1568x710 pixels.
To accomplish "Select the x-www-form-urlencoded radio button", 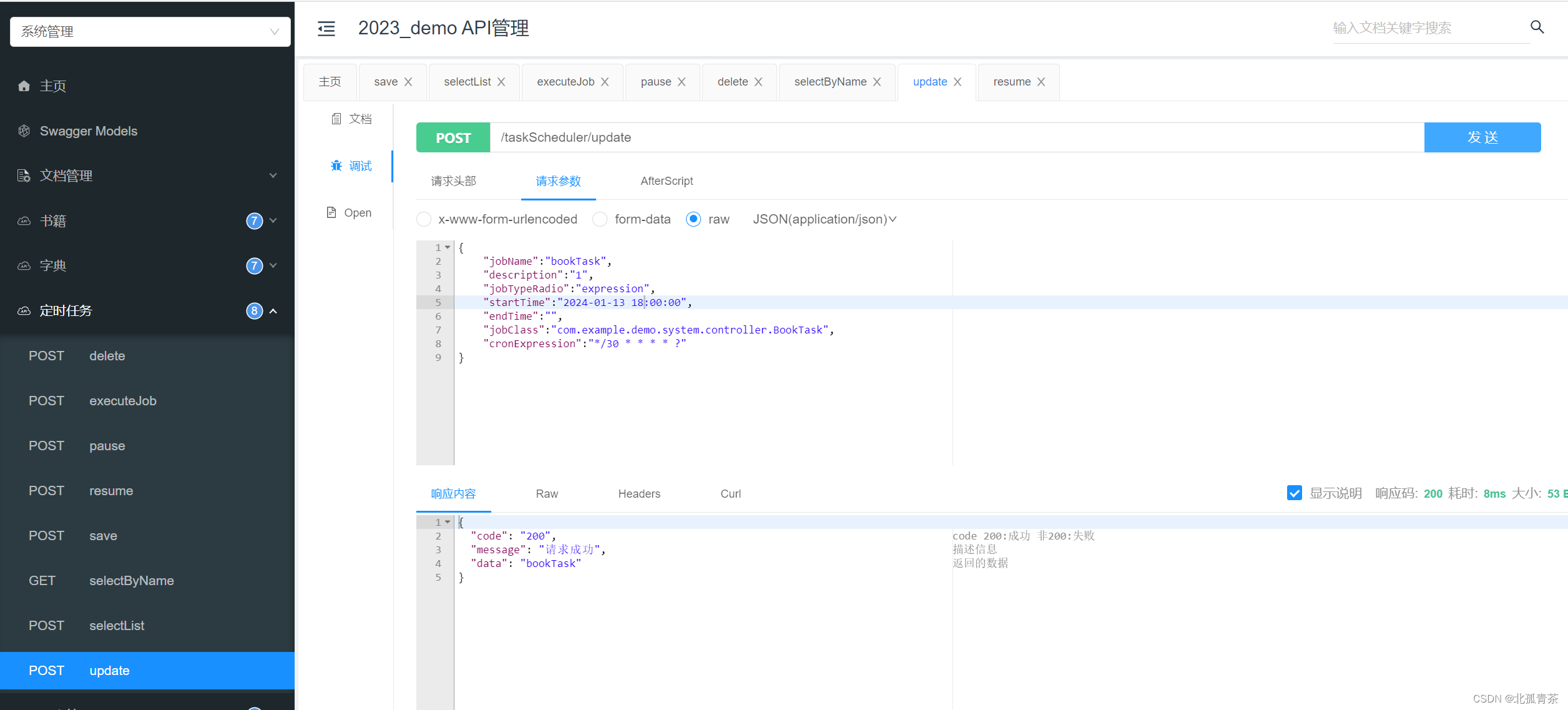I will (424, 219).
